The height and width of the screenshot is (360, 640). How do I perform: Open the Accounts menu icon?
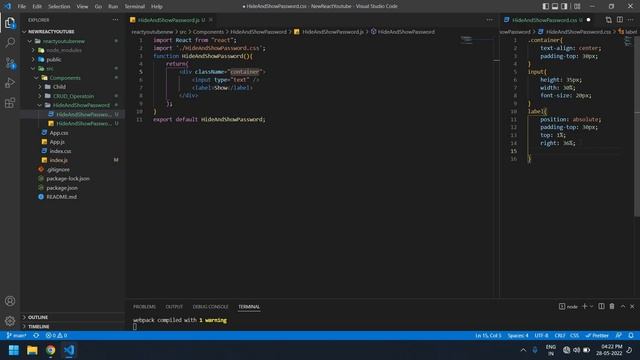coord(10,301)
